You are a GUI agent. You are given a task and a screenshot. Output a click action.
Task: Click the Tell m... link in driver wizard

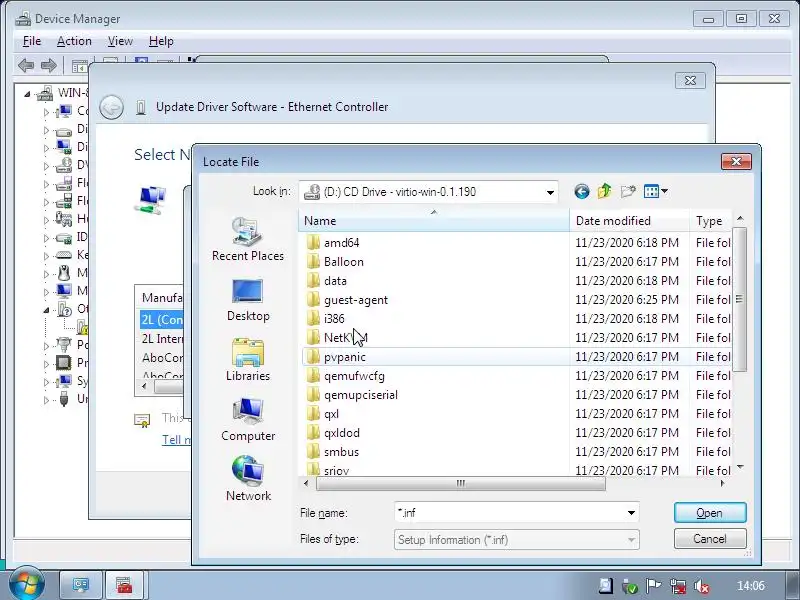pyautogui.click(x=177, y=439)
